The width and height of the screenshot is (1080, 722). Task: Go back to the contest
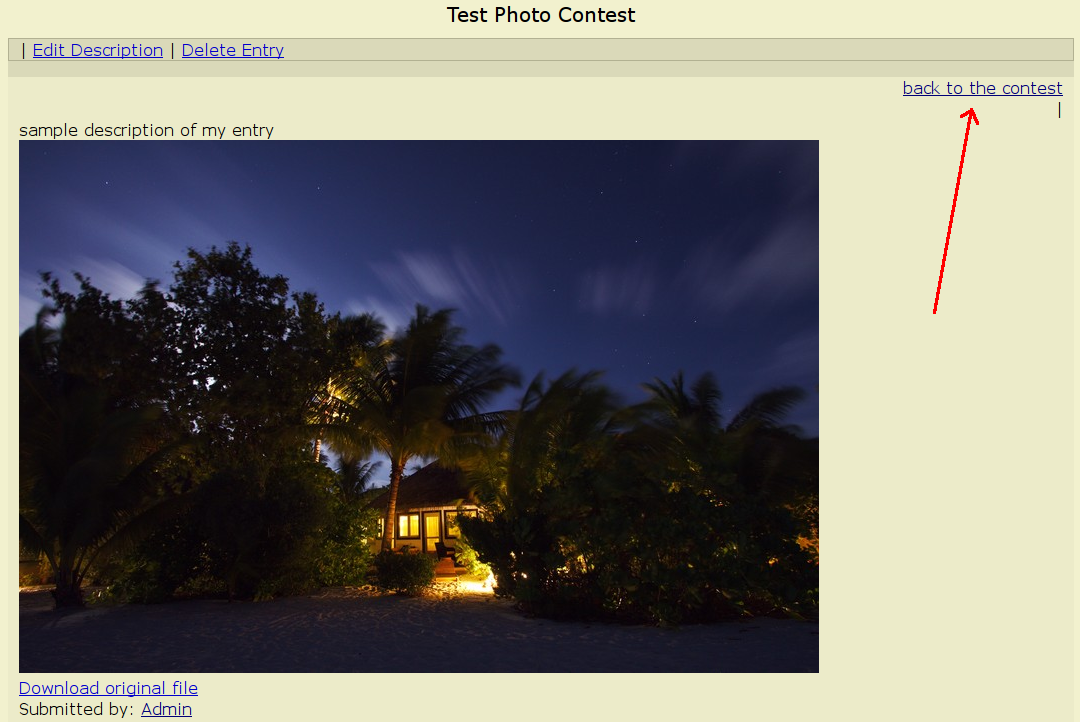[x=982, y=88]
